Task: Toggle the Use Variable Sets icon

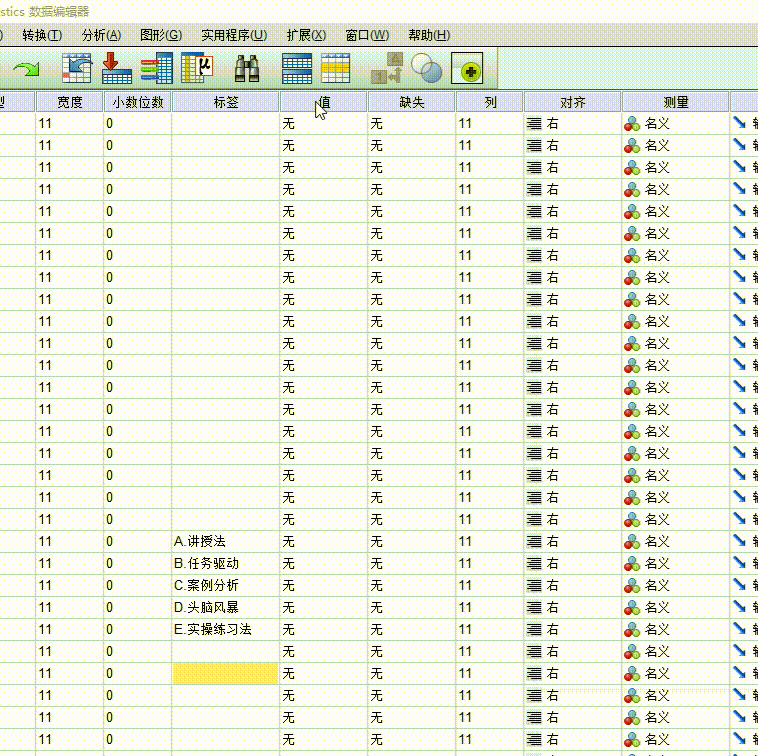Action: pyautogui.click(x=467, y=69)
